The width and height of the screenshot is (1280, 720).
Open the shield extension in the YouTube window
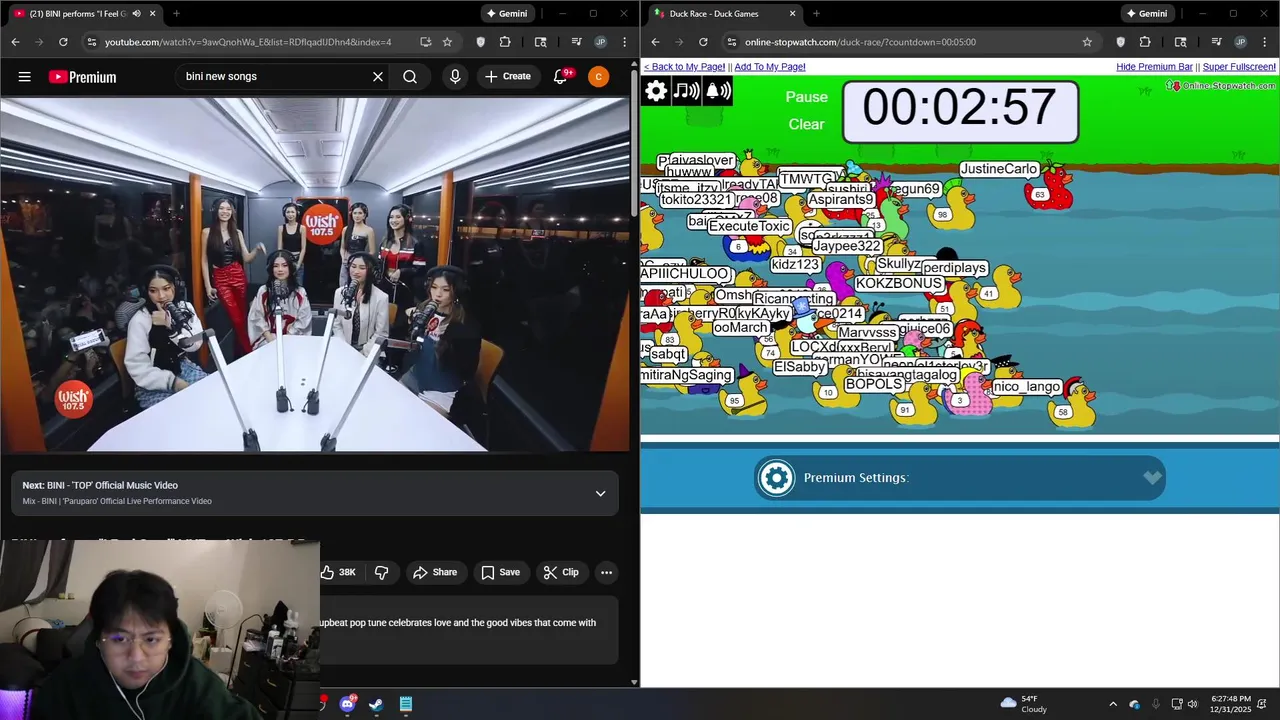point(481,42)
